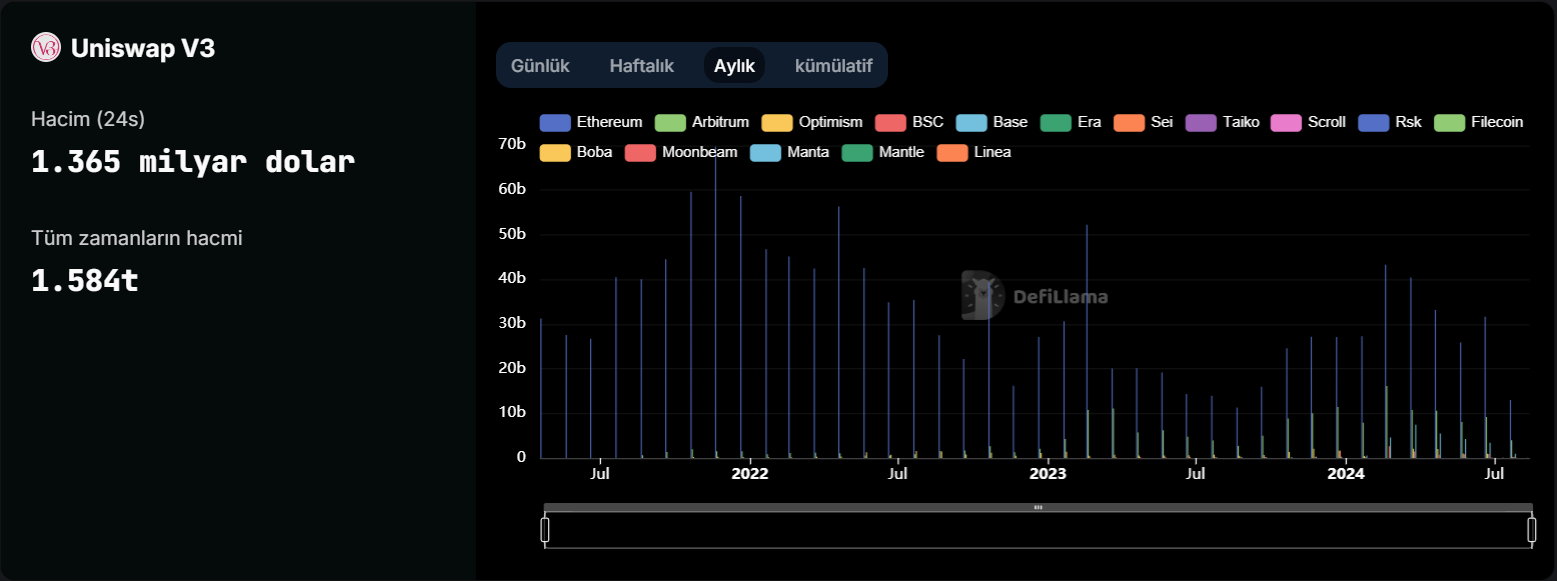1557x581 pixels.
Task: Toggle the Linea legend item
Action: (974, 152)
